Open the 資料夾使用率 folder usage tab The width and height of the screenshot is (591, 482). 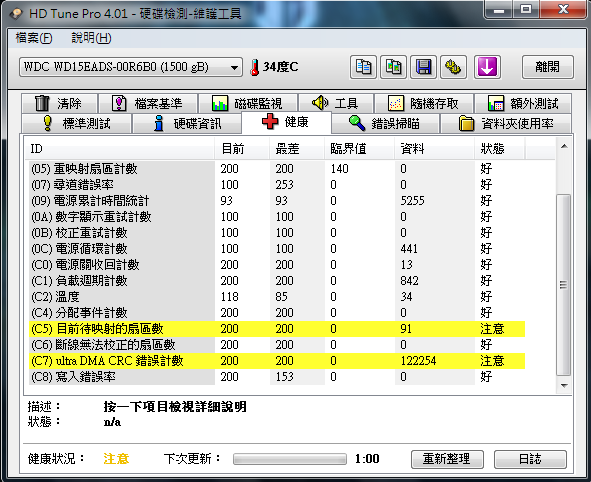point(506,123)
